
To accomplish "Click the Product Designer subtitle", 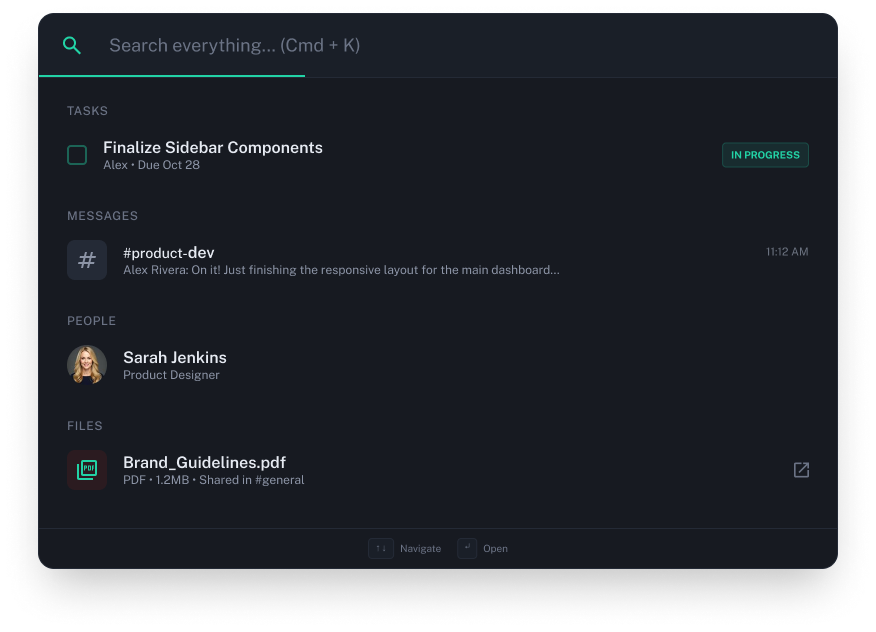I will 171,375.
